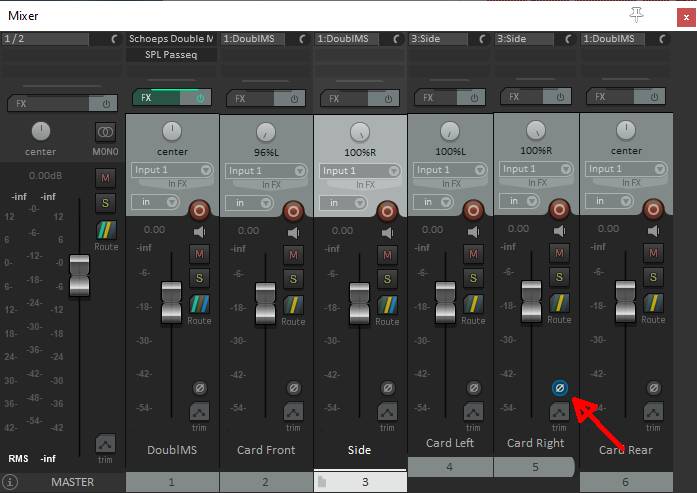Click the Card Front track name label
Viewport: 697px width, 493px height.
pyautogui.click(x=266, y=450)
